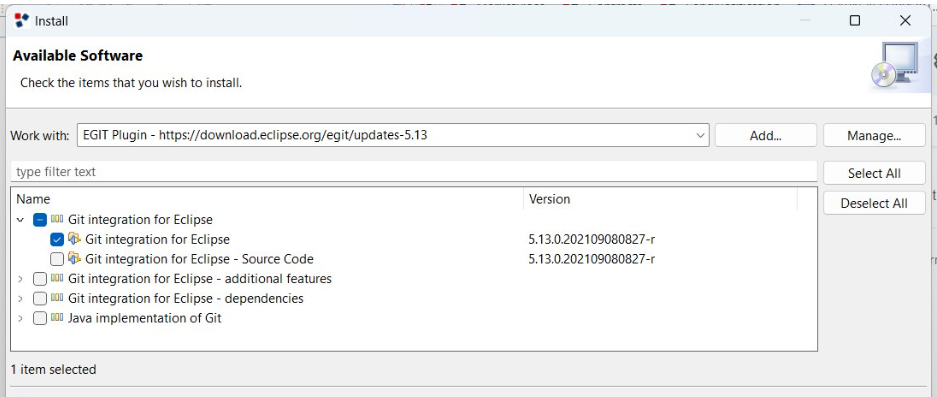Viewport: 937px width, 397px height.
Task: Check the Java implementation of Git checkbox
Action: [x=39, y=318]
